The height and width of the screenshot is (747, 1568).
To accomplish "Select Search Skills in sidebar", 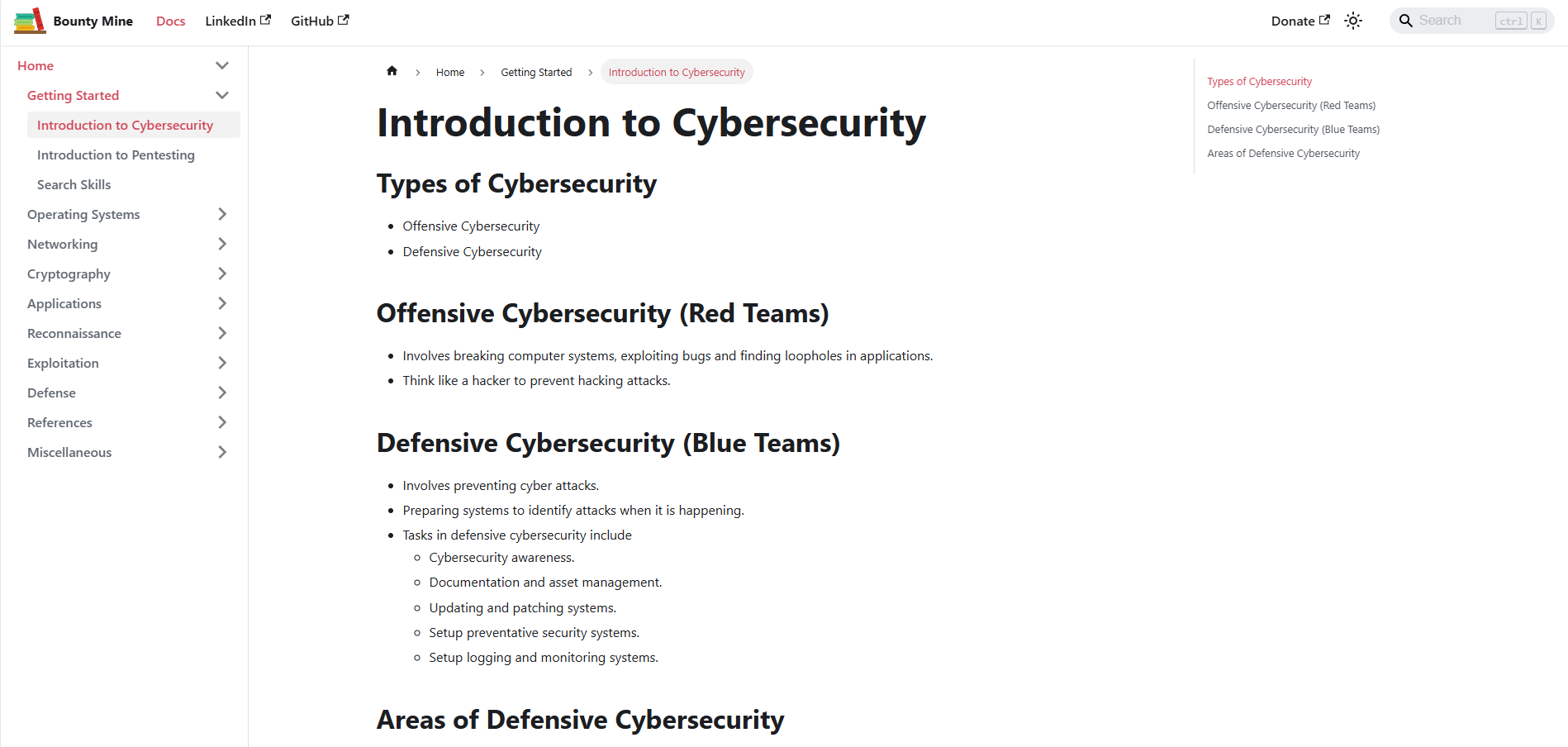I will 74,184.
